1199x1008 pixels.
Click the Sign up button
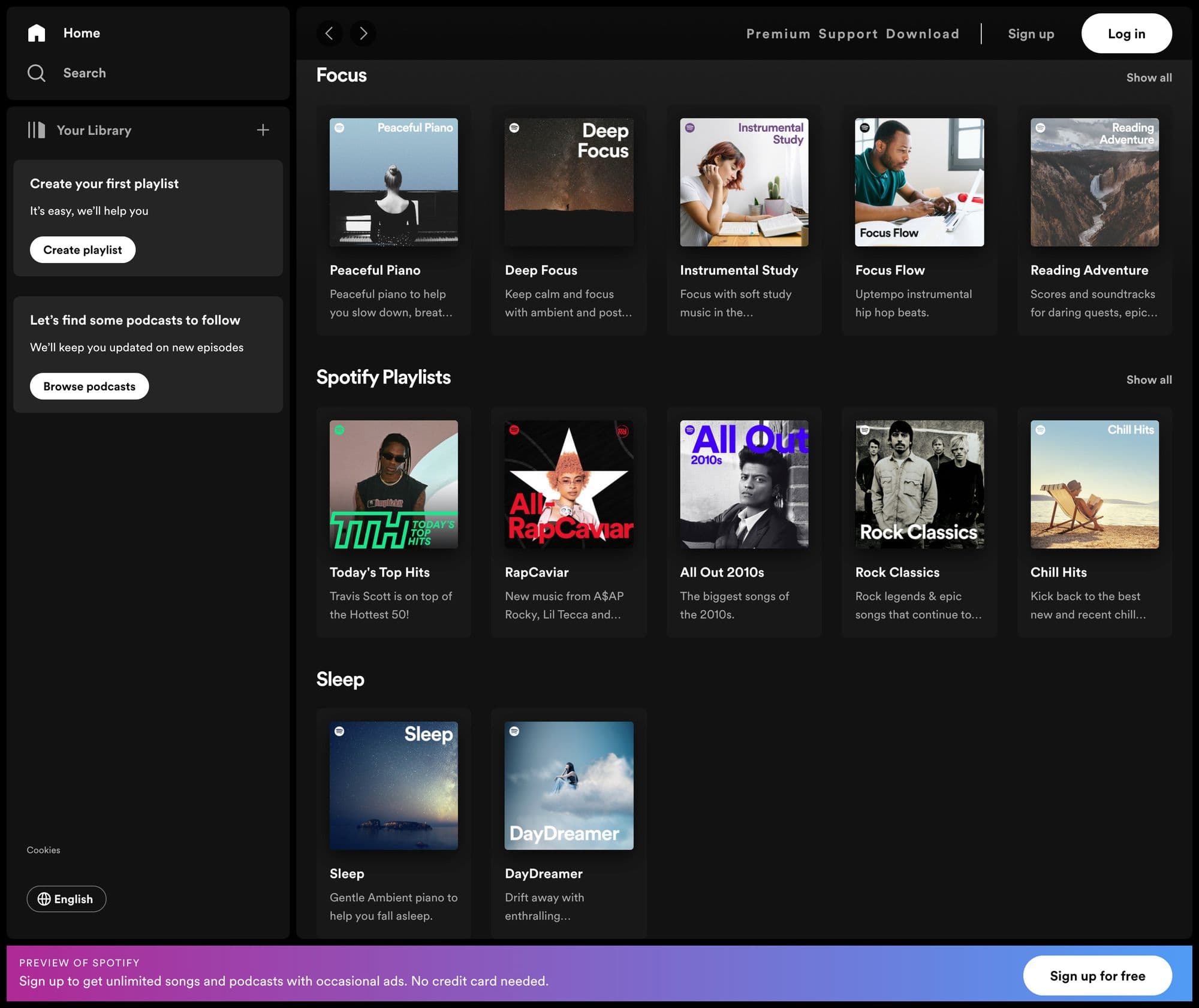pos(1031,34)
